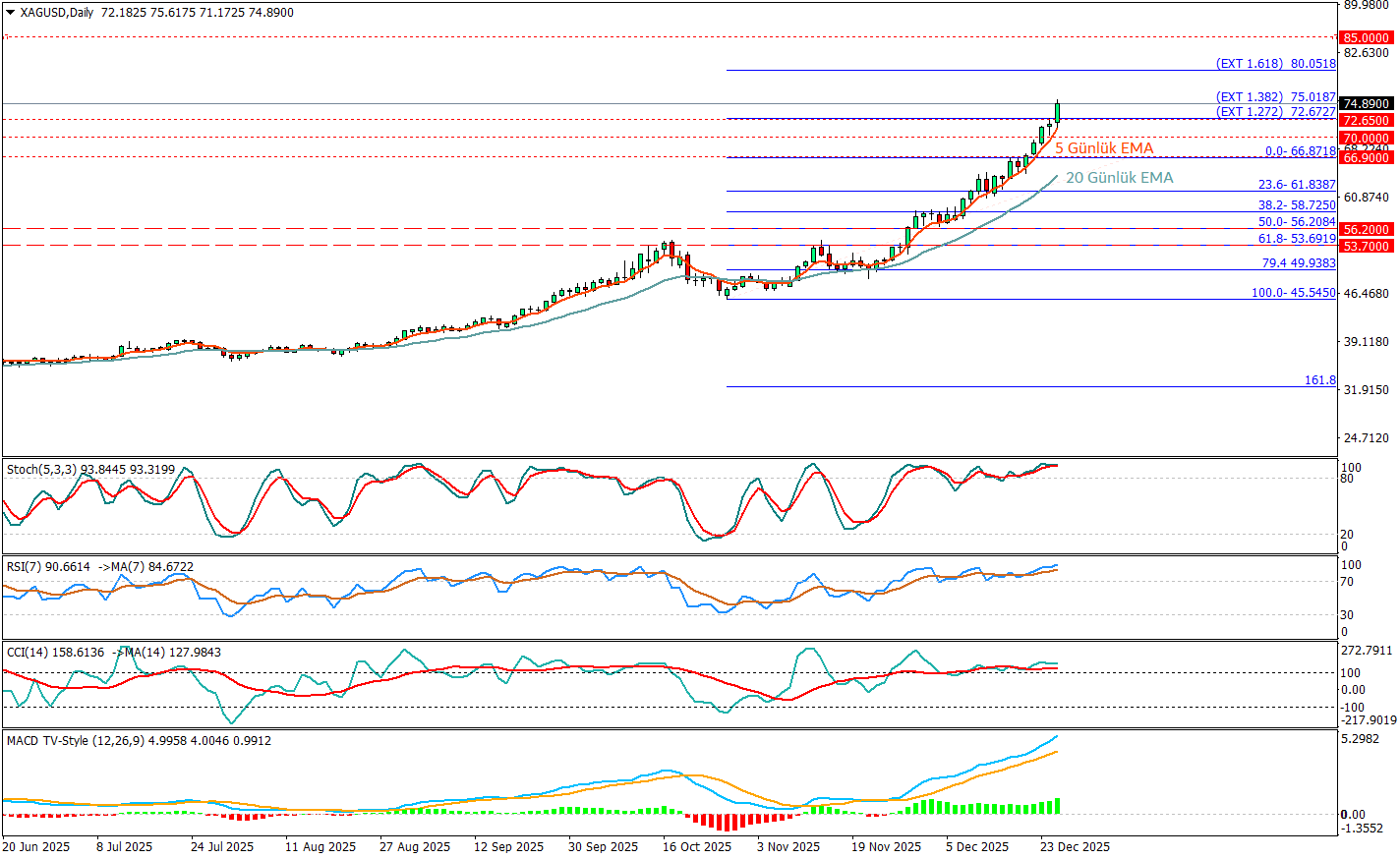Click the EXT 1.618 80.0518 Fibonacci label
Image resolution: width=1400 pixels, height=859 pixels.
pos(1275,64)
